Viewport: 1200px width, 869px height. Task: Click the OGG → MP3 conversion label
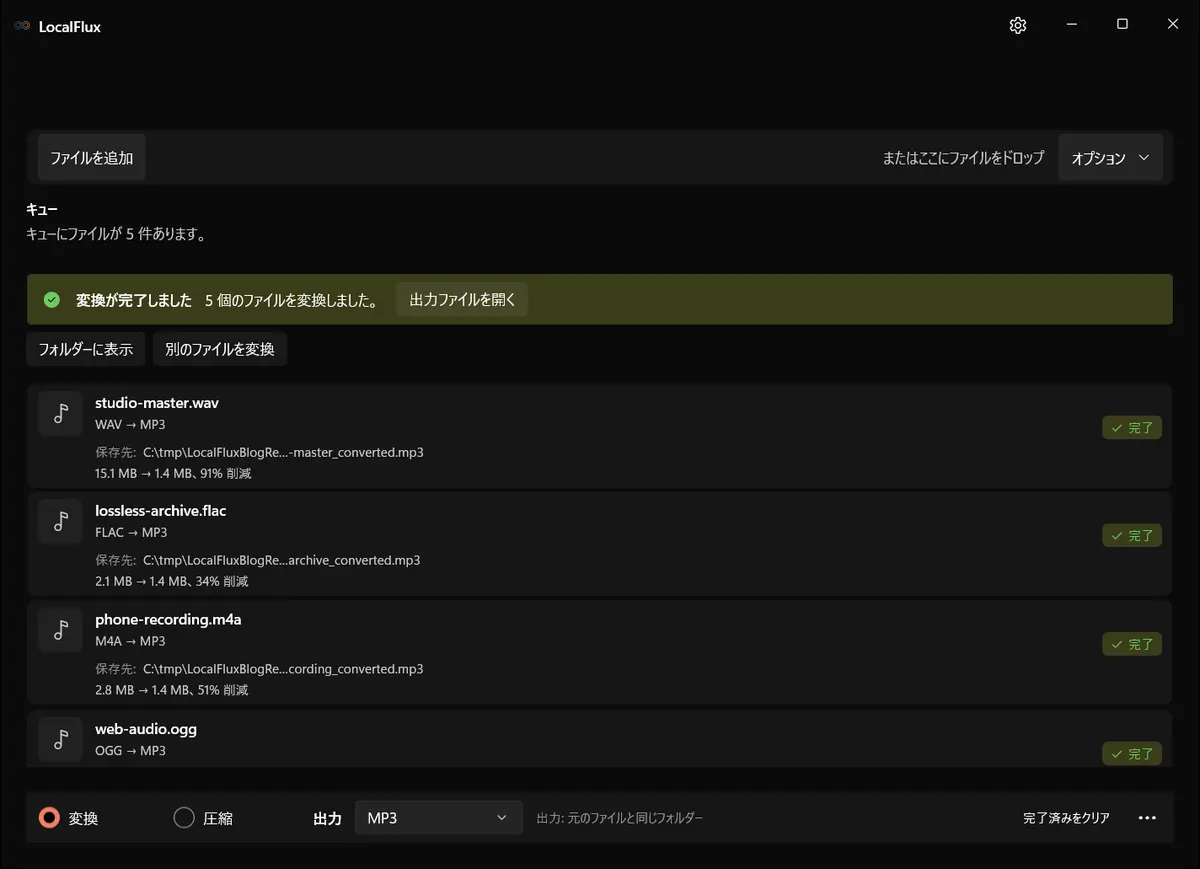coord(130,750)
